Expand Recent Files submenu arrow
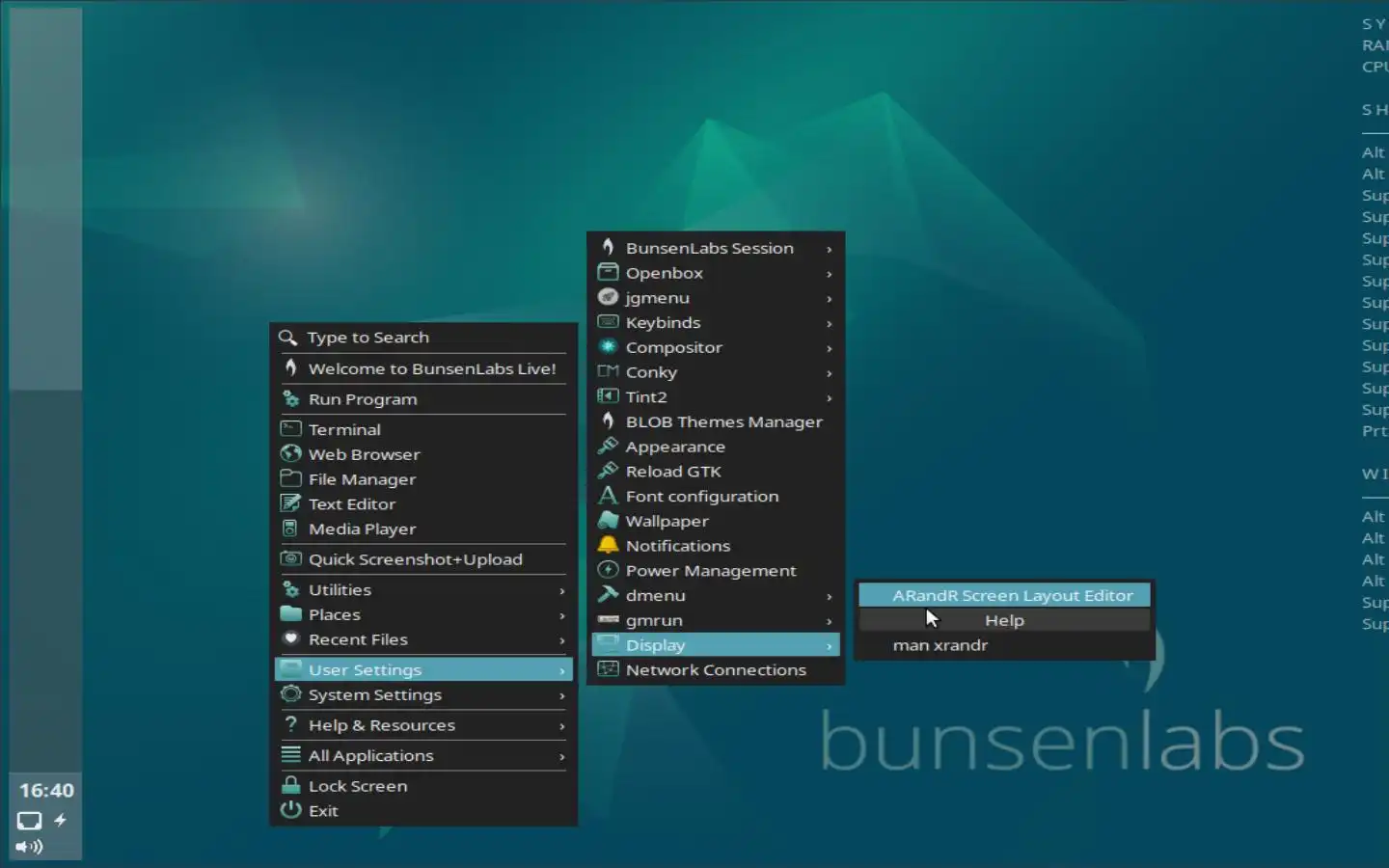Image resolution: width=1389 pixels, height=868 pixels. point(562,640)
